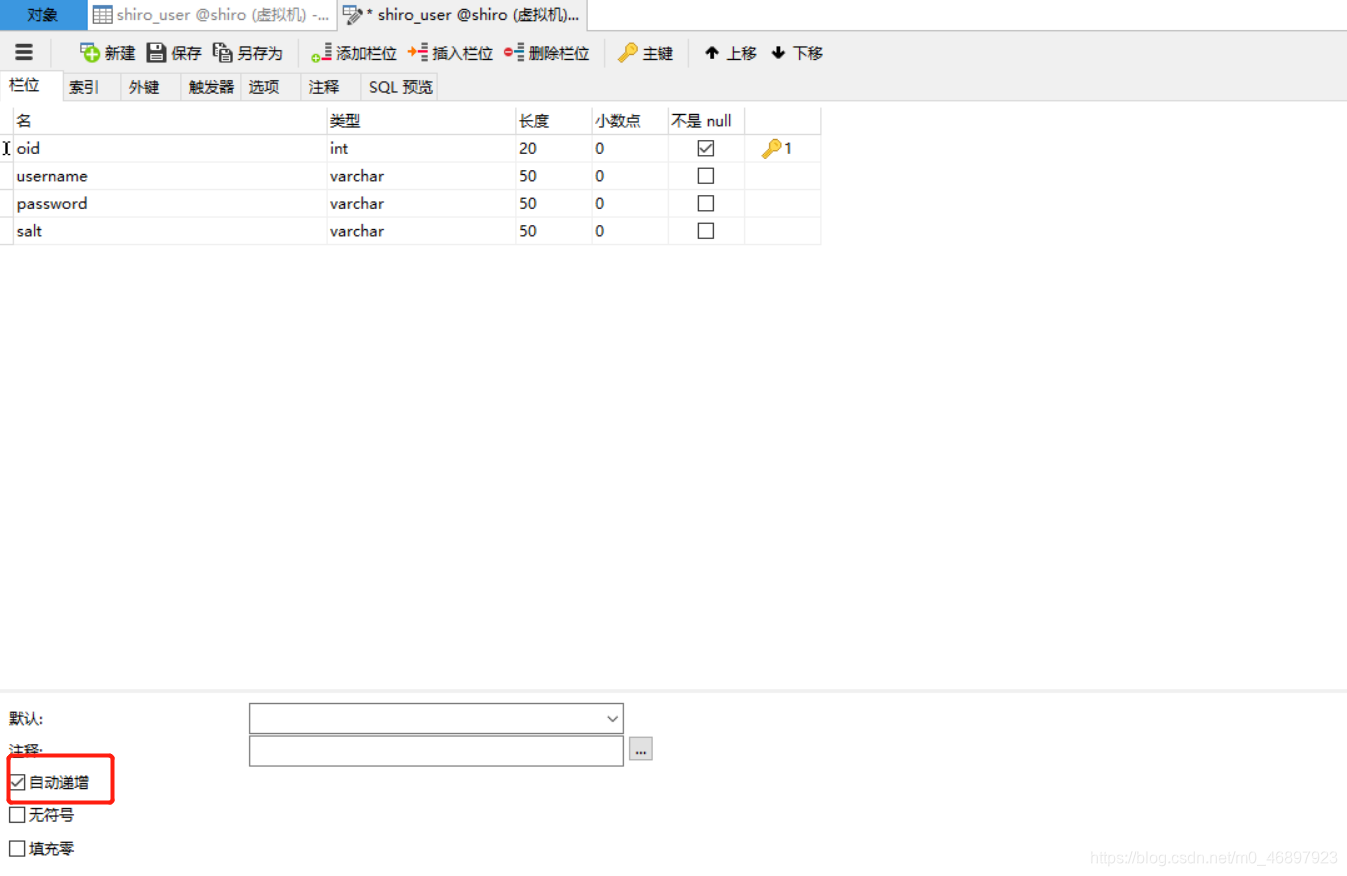This screenshot has width=1347, height=876.
Task: Toggle Not null checkbox for oid
Action: click(x=706, y=148)
